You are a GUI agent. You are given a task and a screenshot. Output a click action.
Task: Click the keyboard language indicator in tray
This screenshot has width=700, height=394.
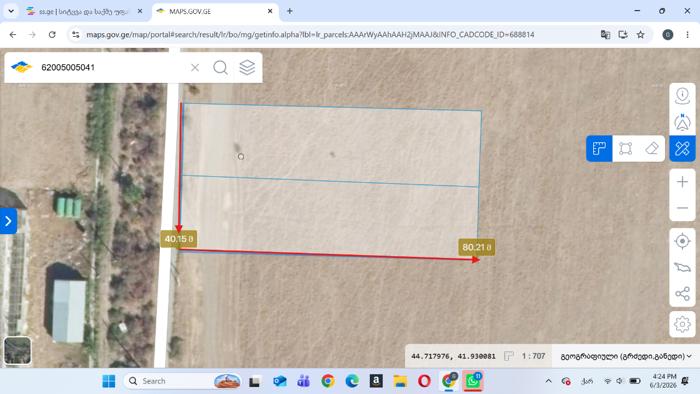pyautogui.click(x=587, y=381)
